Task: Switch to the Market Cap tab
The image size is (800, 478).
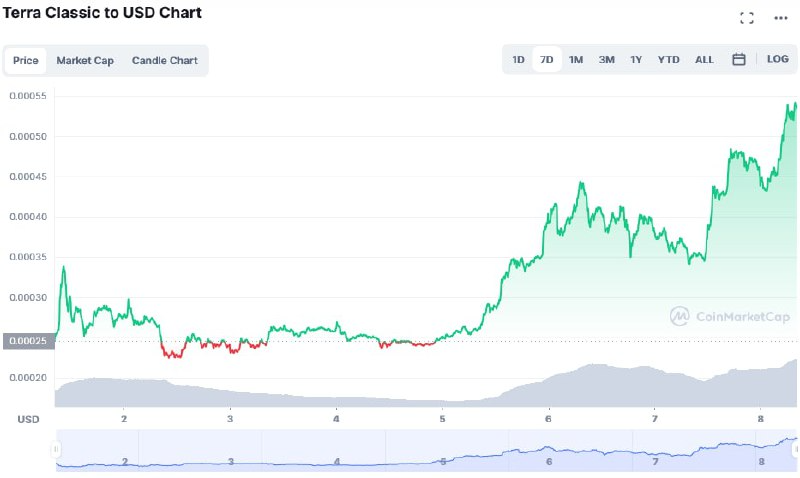Action: 85,60
